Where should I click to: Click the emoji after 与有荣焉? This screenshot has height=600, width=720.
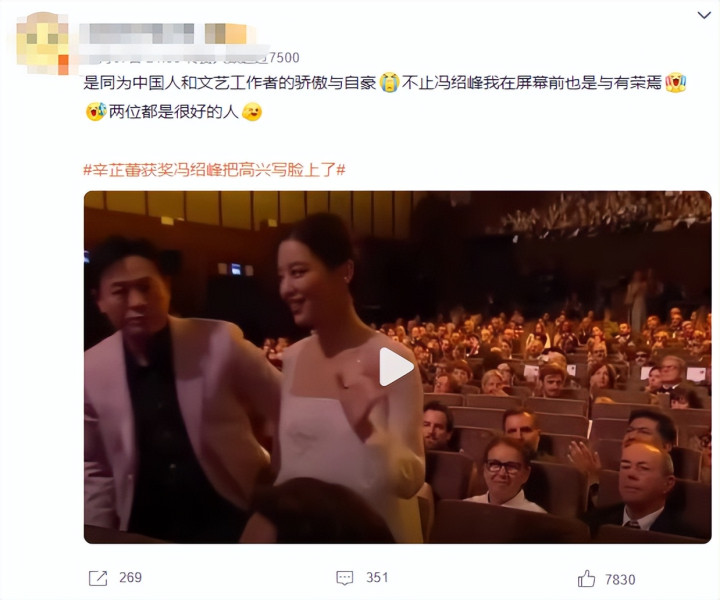point(675,83)
